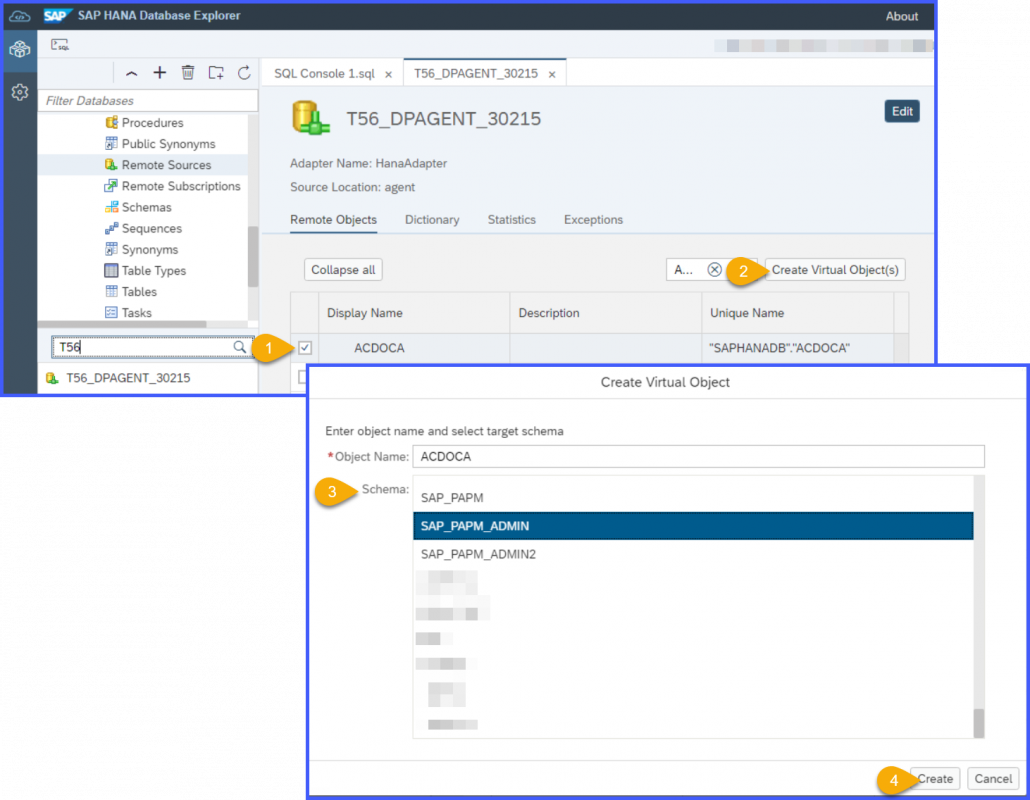
Task: Select SAP_PAPM_ADMIN schema option
Action: click(693, 526)
